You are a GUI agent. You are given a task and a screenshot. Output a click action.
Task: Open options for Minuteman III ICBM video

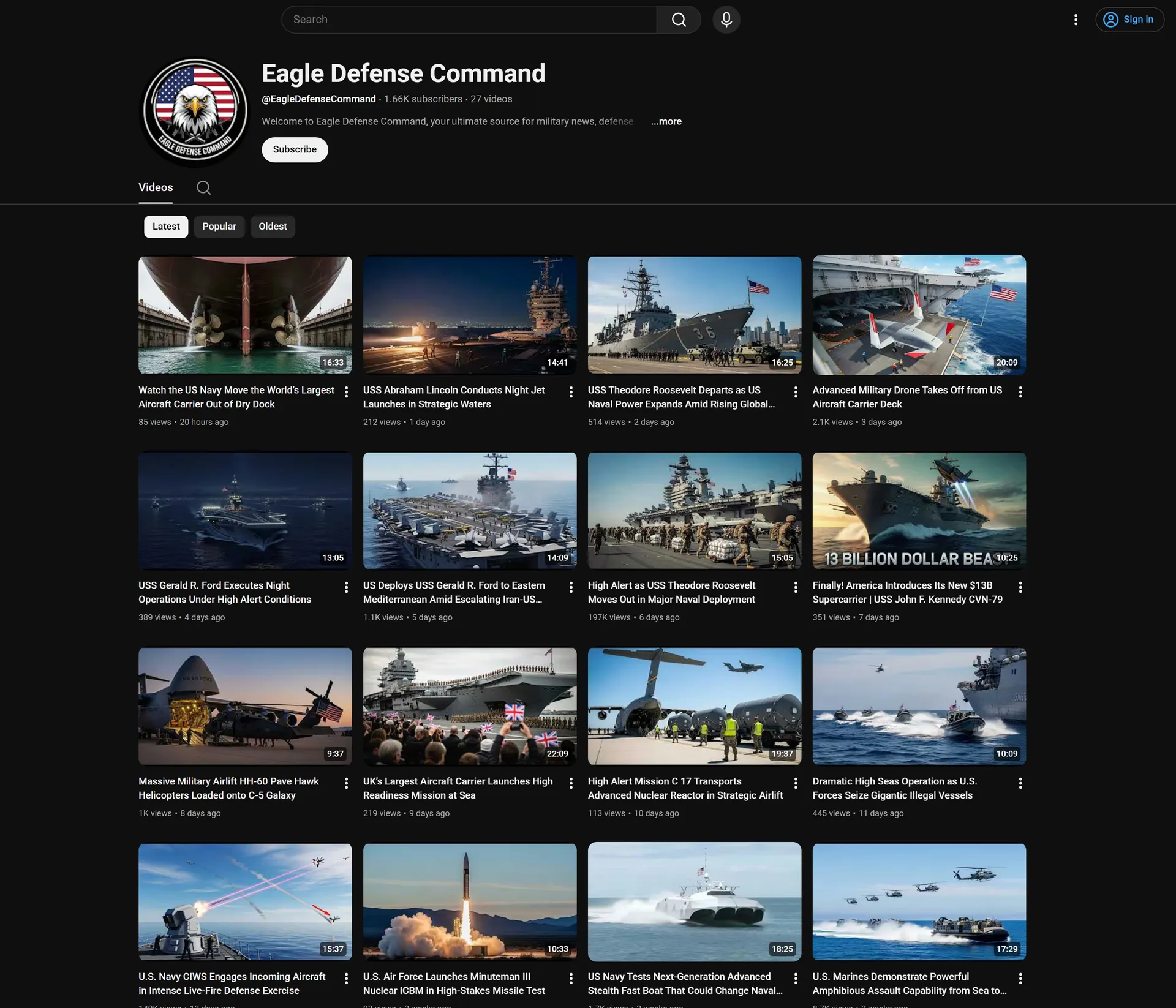(x=571, y=979)
